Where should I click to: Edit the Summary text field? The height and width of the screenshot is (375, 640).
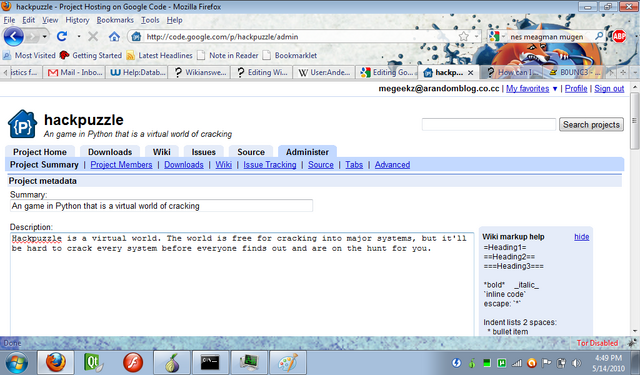[161, 206]
